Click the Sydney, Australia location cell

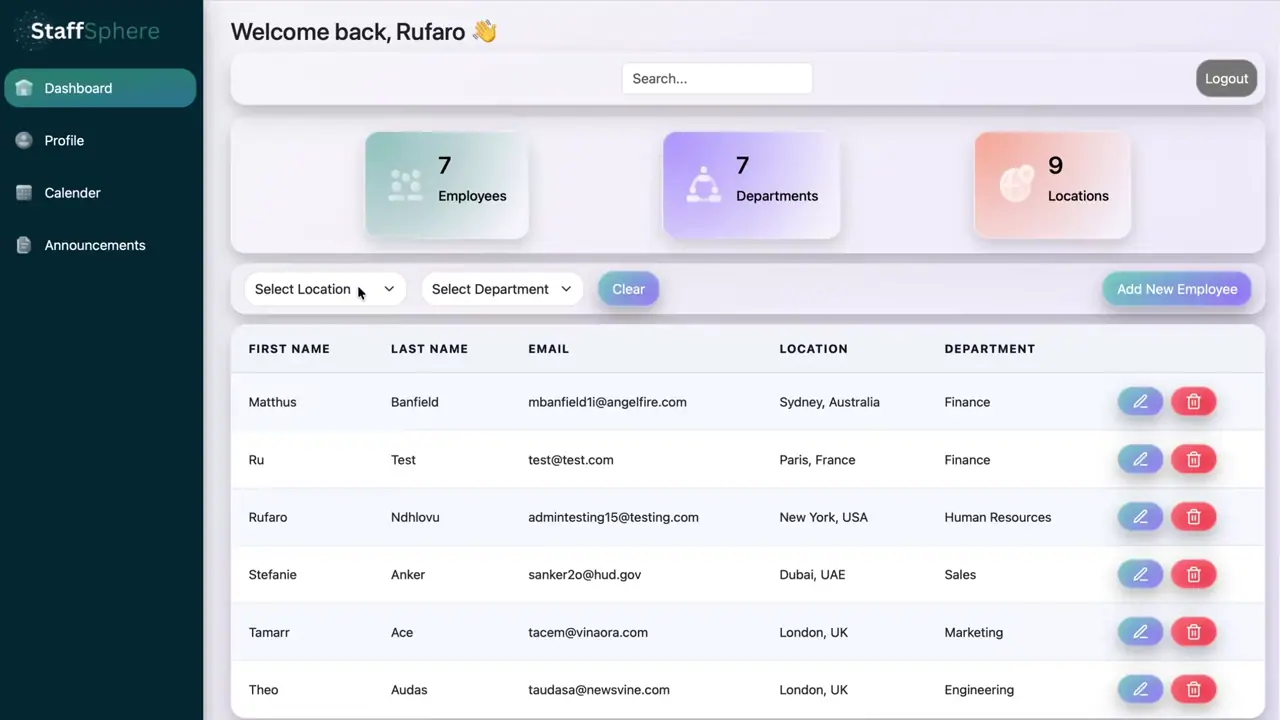(x=829, y=402)
